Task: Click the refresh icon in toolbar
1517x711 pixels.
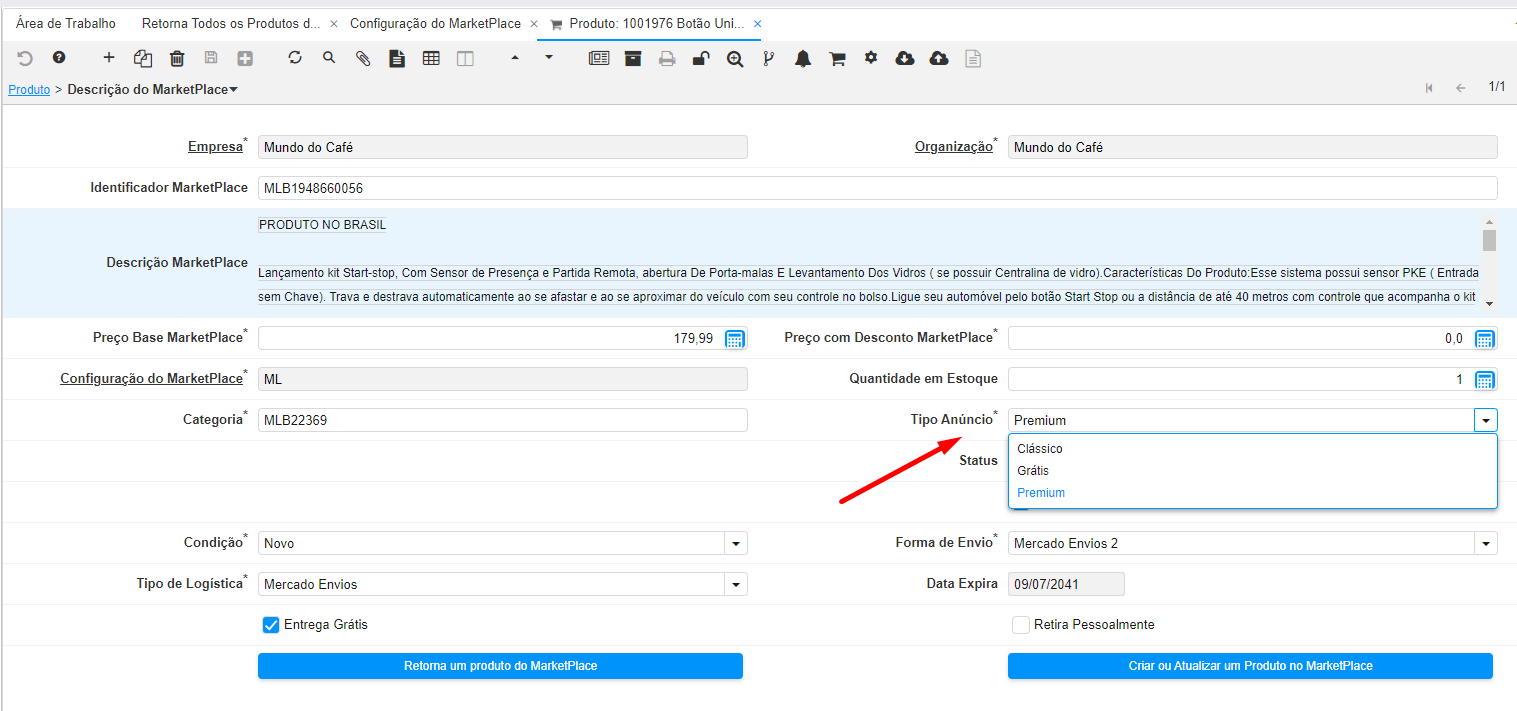Action: tap(295, 58)
